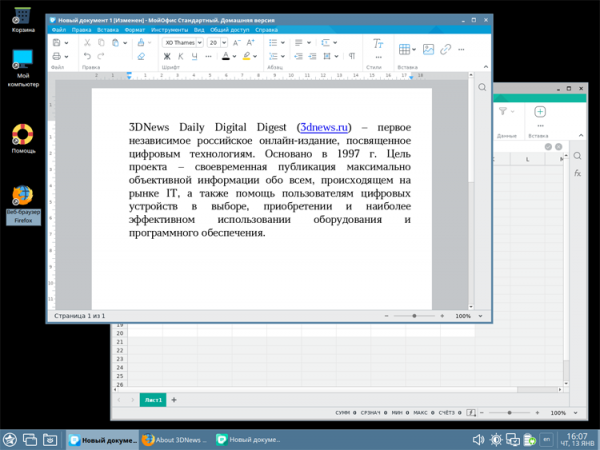Expand the table insert arrow
Viewport: 600px width, 450px height.
(x=414, y=49)
